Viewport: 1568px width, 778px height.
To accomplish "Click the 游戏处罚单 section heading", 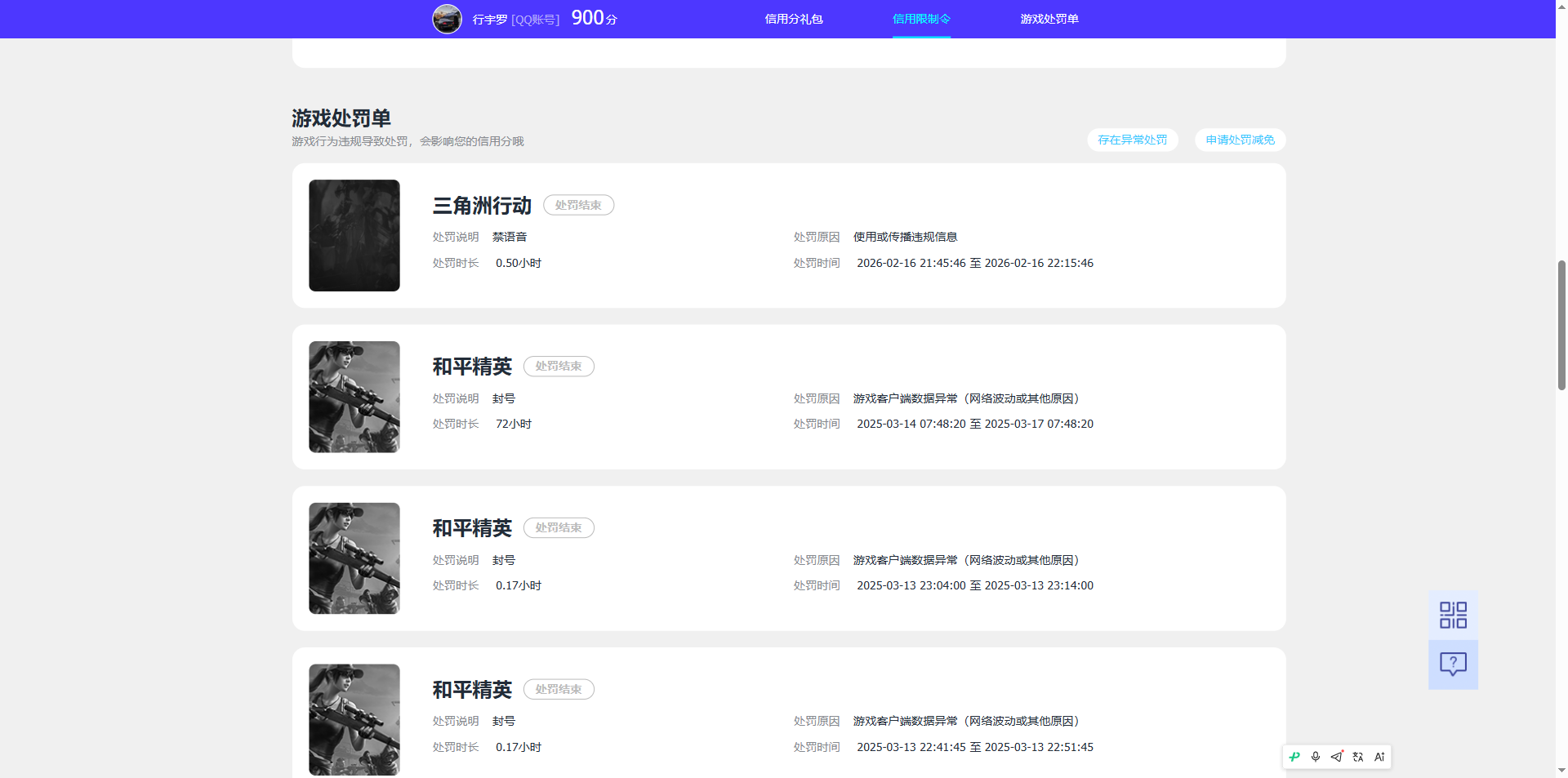I will tap(341, 118).
